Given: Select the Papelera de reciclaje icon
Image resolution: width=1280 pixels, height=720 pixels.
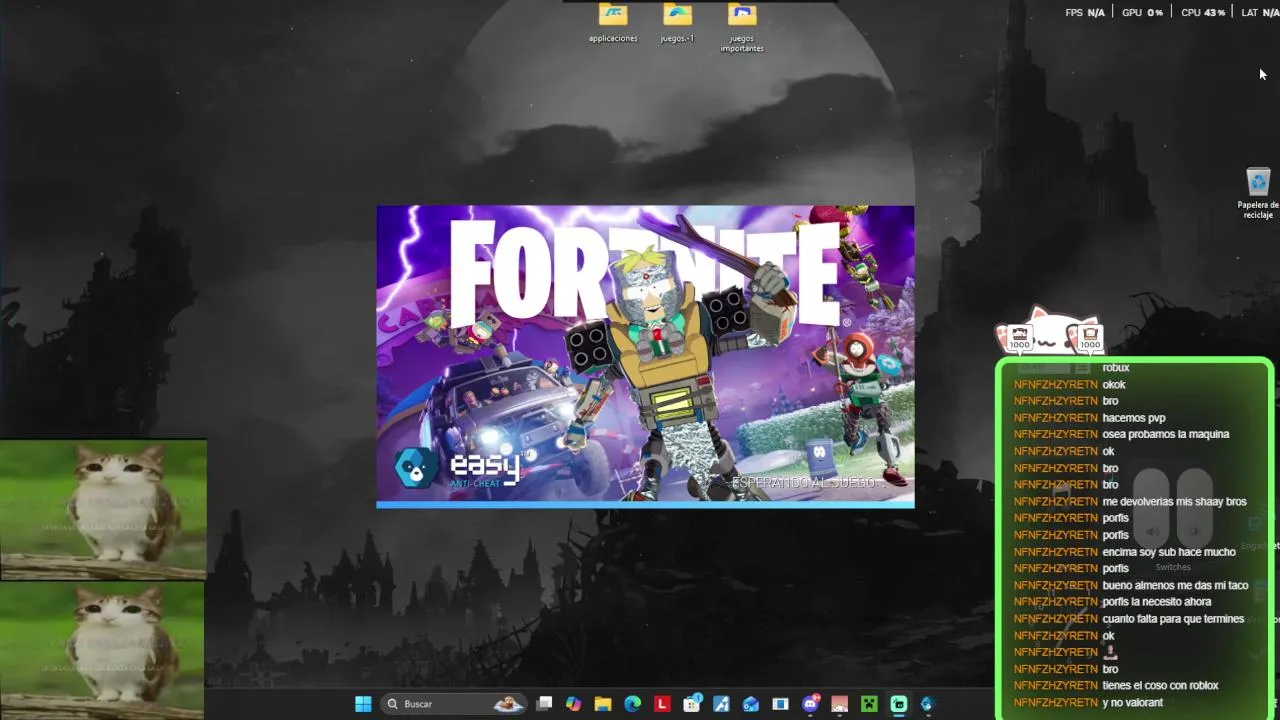Looking at the screenshot, I should point(1258,193).
